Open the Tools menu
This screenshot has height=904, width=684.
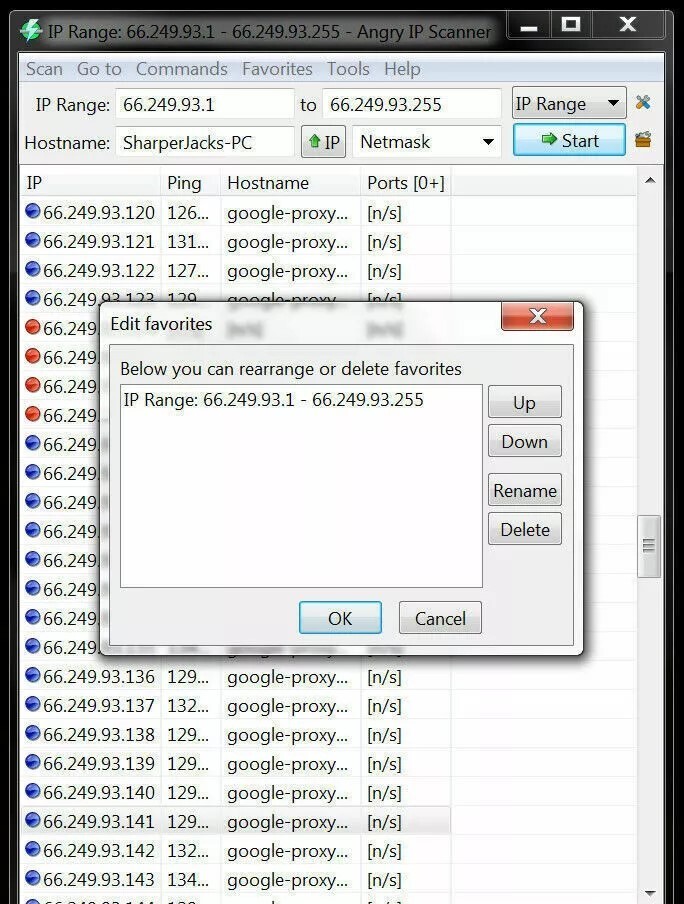click(x=348, y=69)
